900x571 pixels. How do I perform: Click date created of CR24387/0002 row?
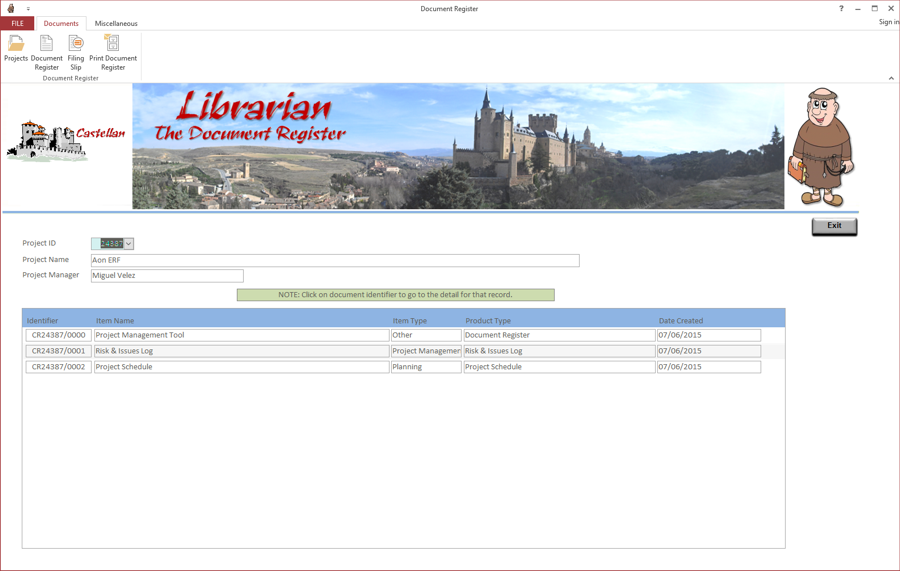709,367
